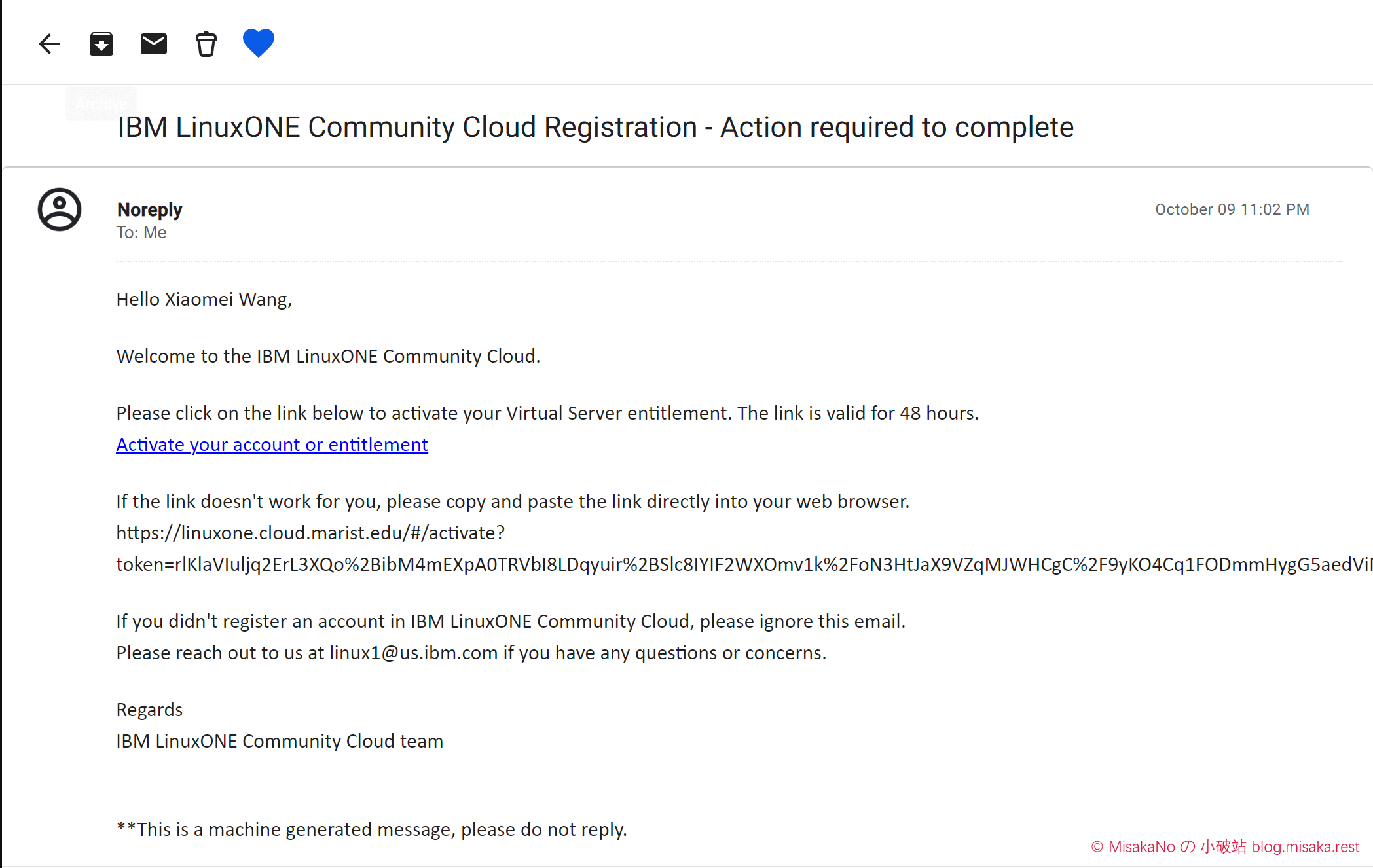Click the October 09 11:02 PM timestamp

pos(1232,209)
